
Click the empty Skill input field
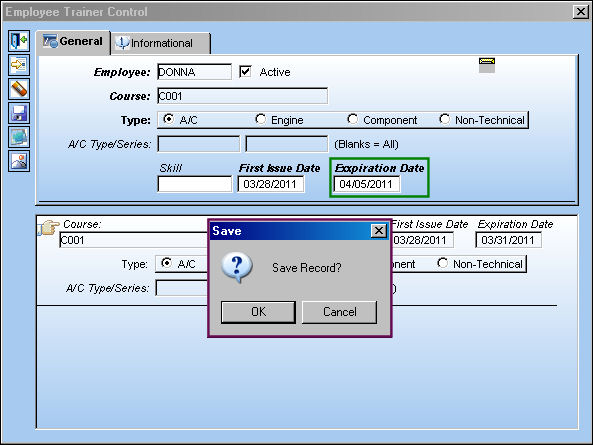tap(194, 184)
